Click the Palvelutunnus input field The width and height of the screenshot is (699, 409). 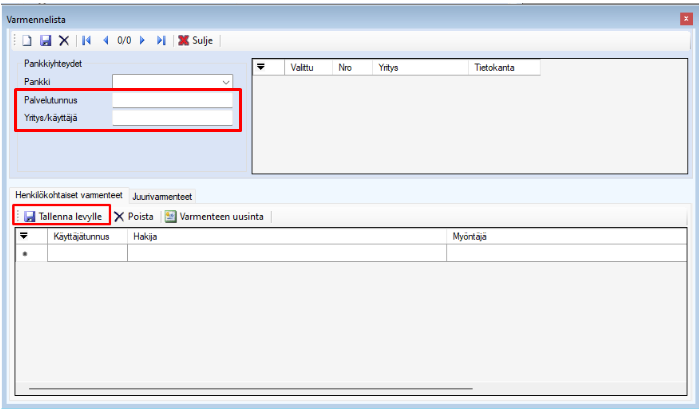point(172,100)
